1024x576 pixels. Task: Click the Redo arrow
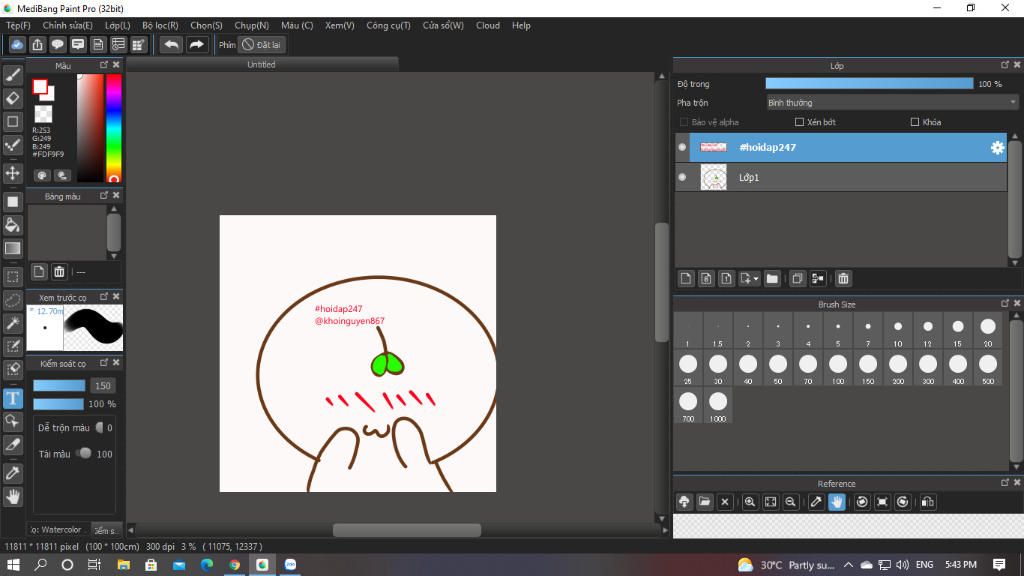[x=196, y=44]
